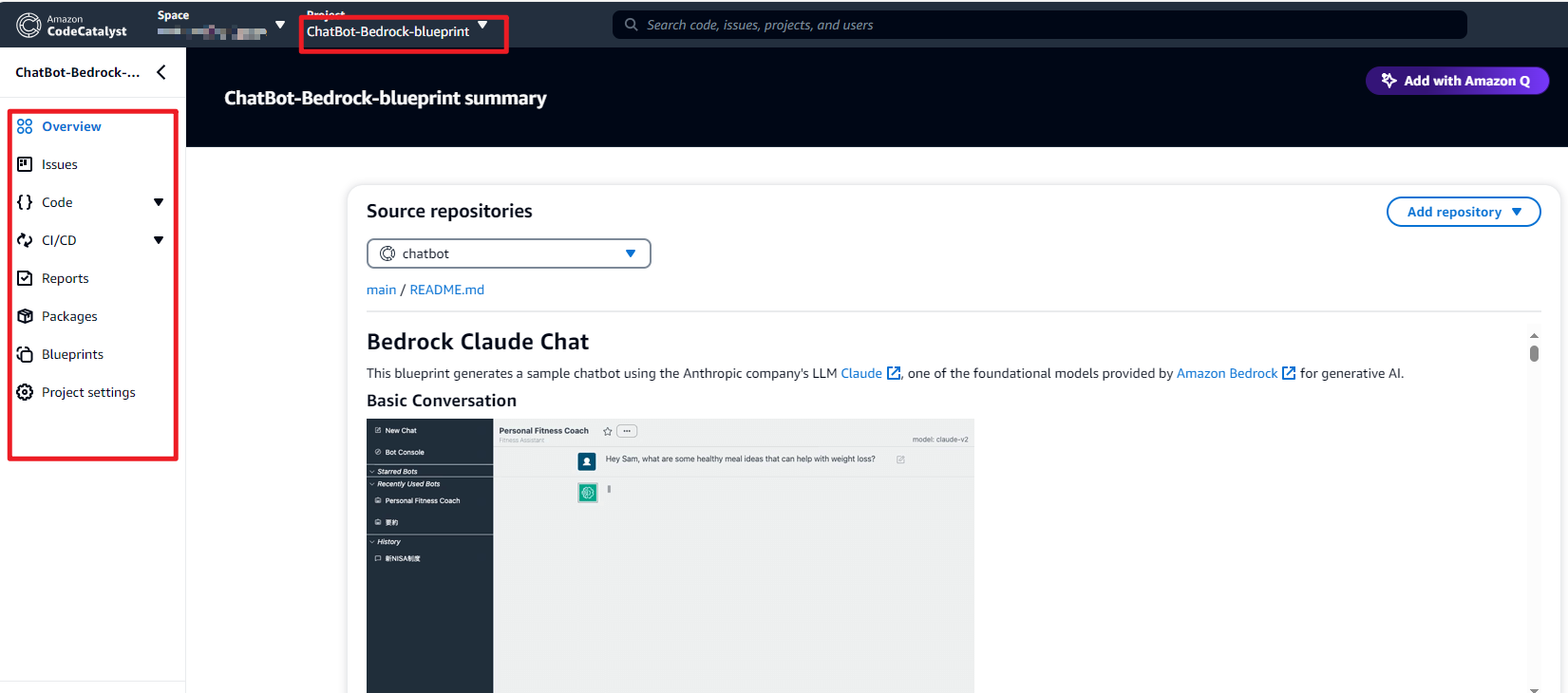Screen dimensions: 1568x693
Task: Click the Reports checkmark icon
Action: (25, 278)
